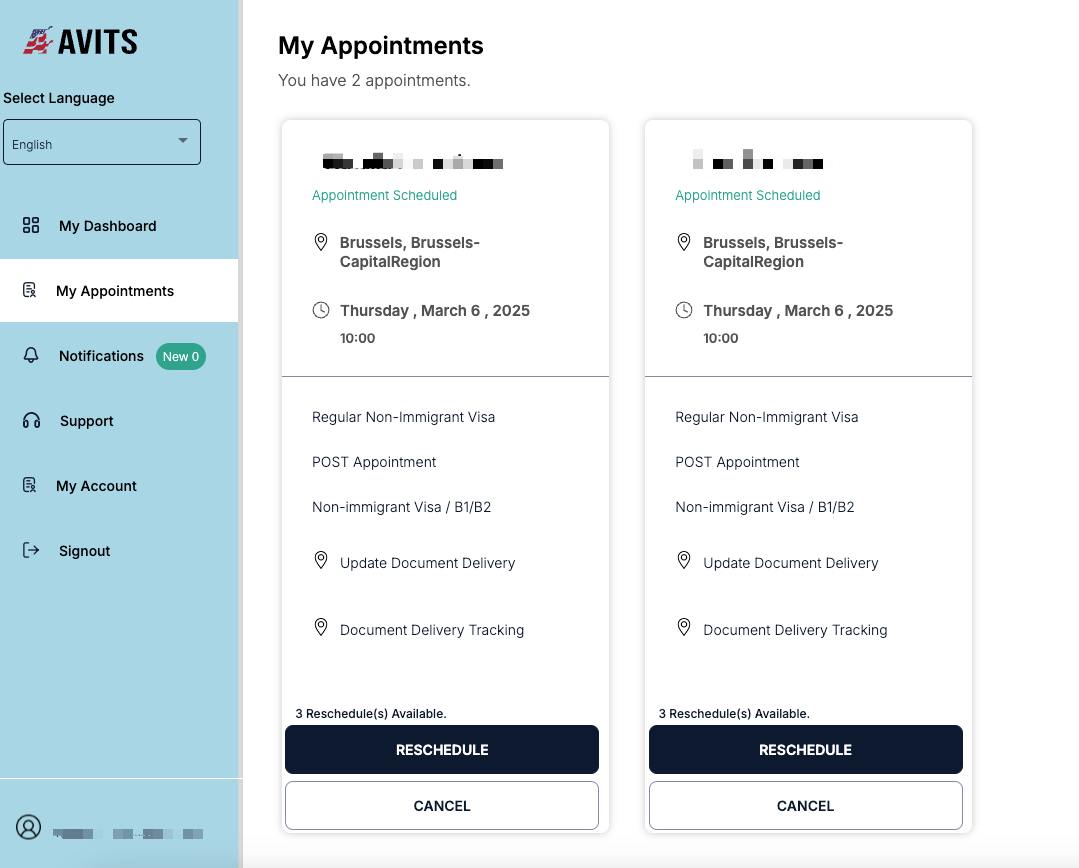This screenshot has width=1079, height=868.
Task: Open My Appointments menu item
Action: 115,291
